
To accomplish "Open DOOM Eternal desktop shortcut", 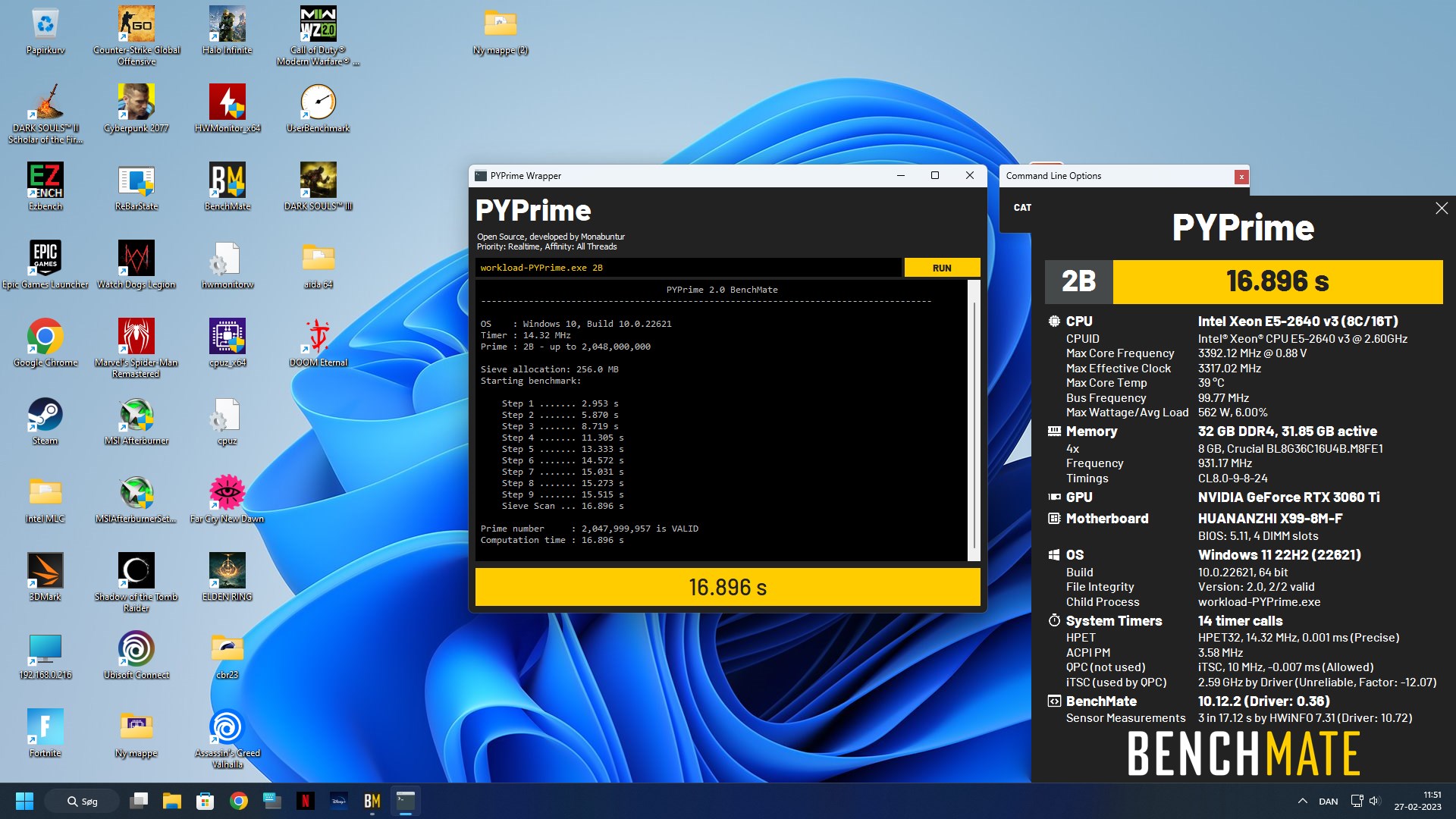I will click(x=318, y=343).
